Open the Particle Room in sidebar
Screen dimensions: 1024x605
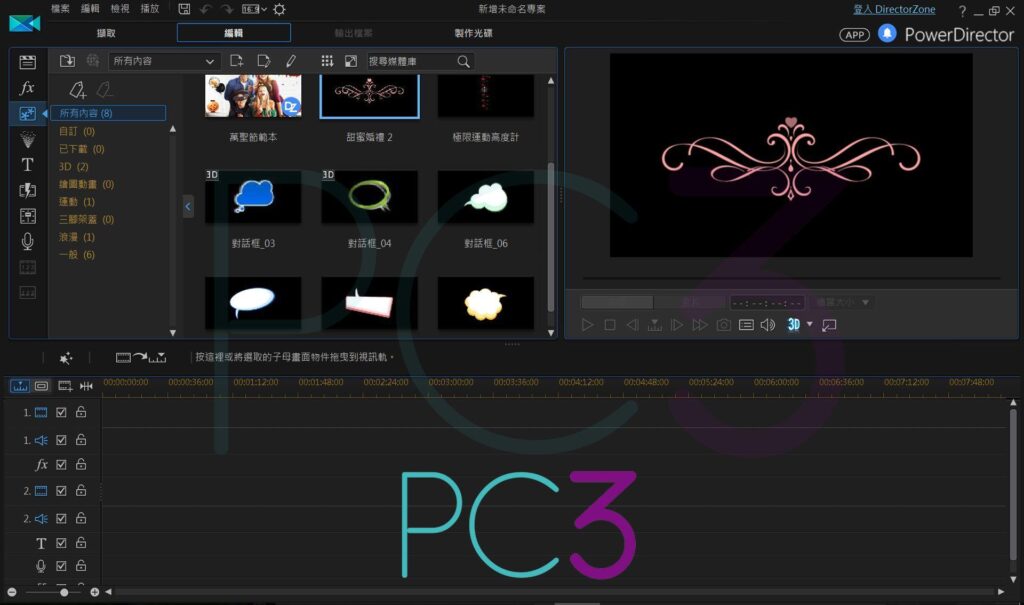[x=27, y=139]
